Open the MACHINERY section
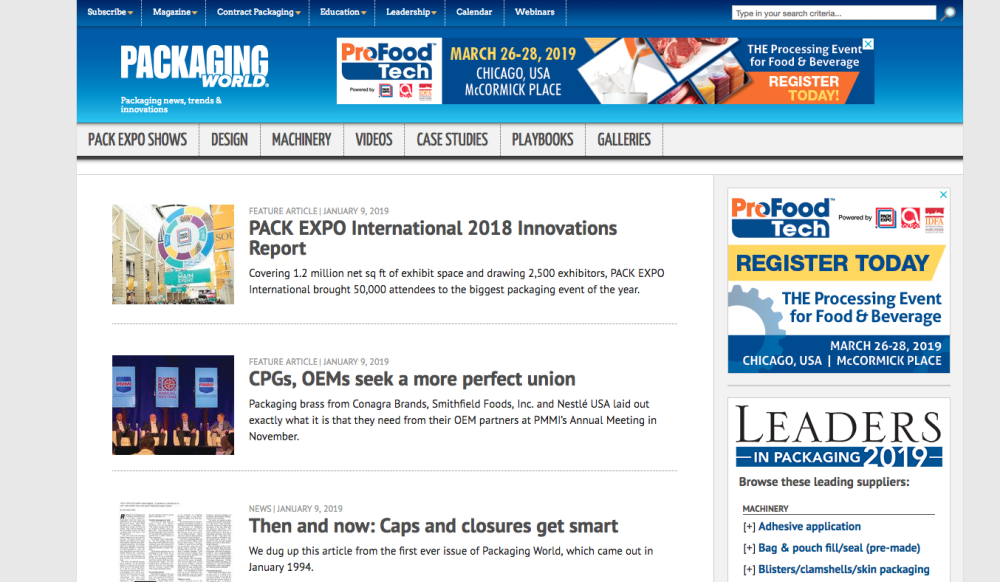The width and height of the screenshot is (1000, 582). tap(302, 140)
